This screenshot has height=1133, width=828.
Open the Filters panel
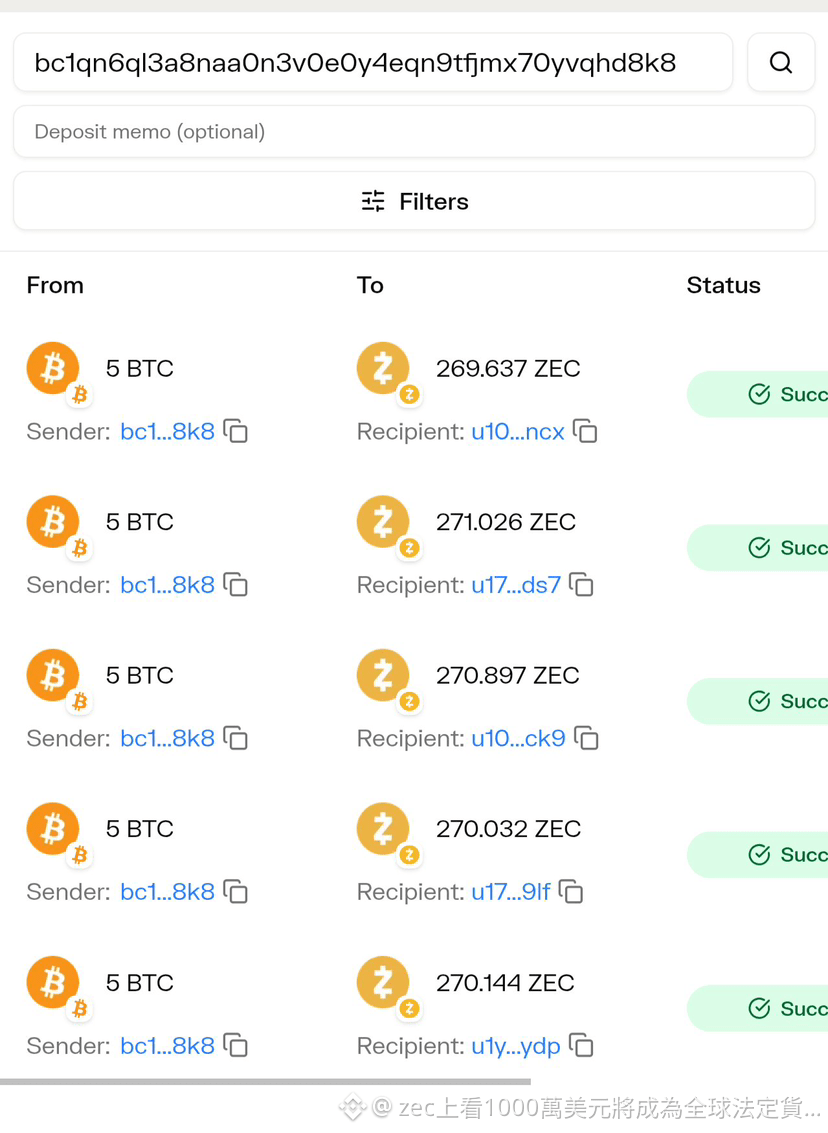(414, 201)
